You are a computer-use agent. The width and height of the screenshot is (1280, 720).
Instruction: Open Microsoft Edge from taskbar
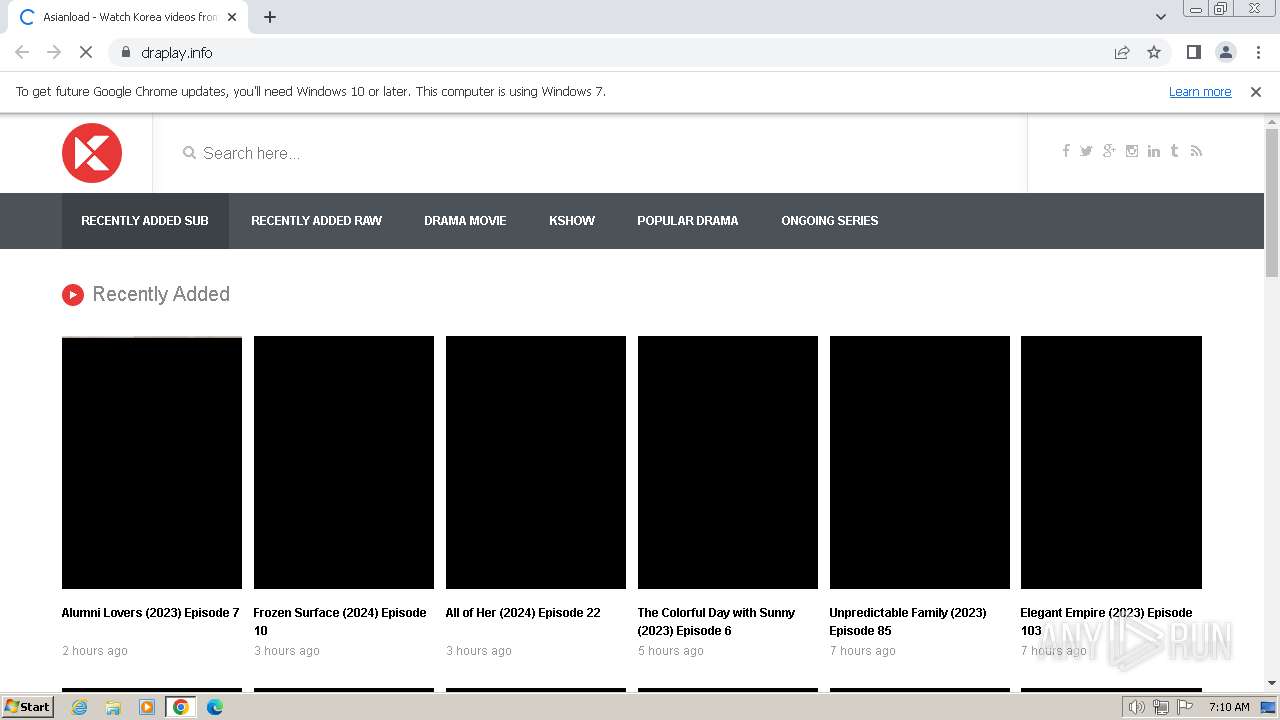(214, 707)
